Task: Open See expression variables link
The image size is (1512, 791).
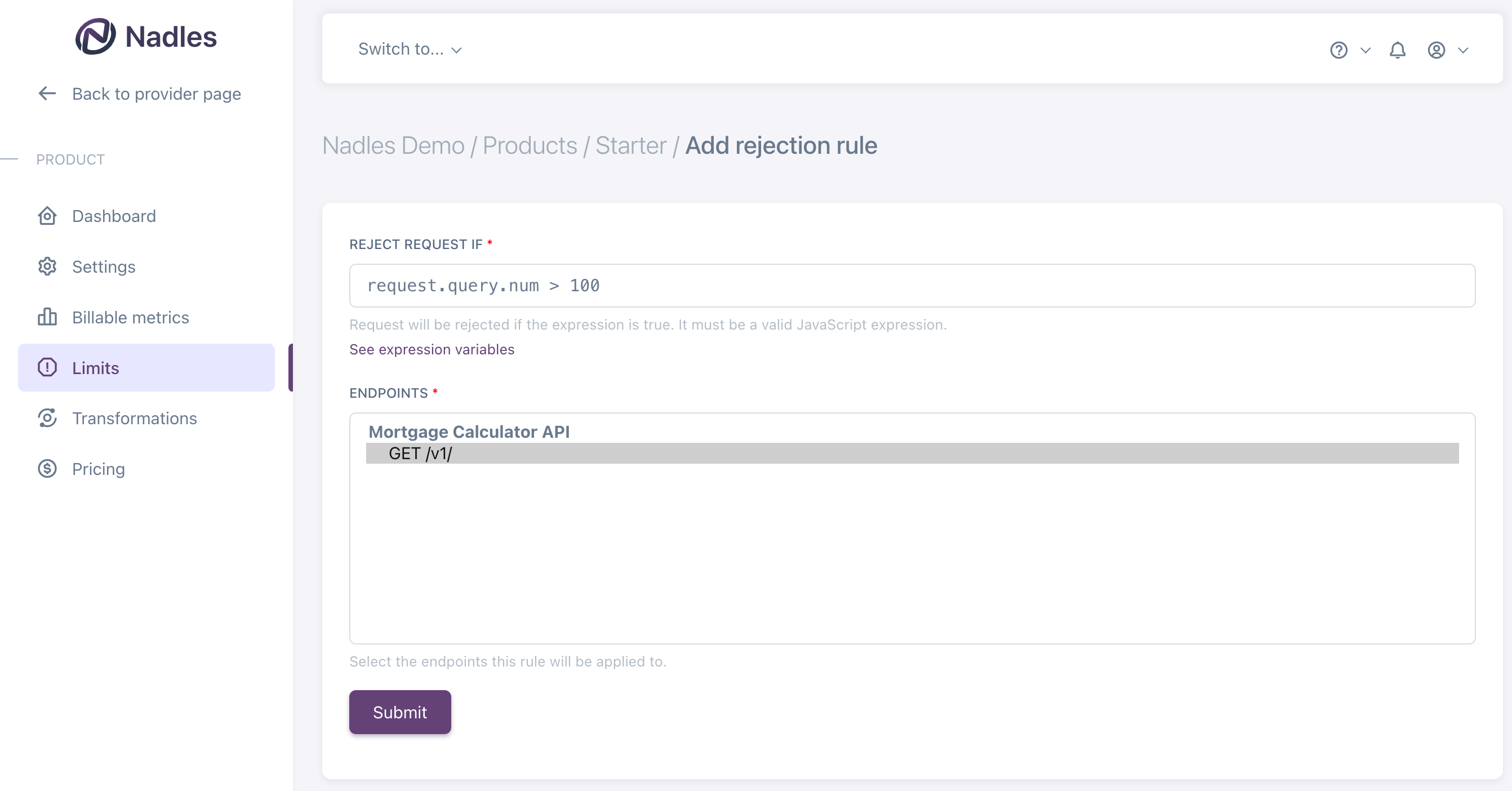Action: coord(432,349)
